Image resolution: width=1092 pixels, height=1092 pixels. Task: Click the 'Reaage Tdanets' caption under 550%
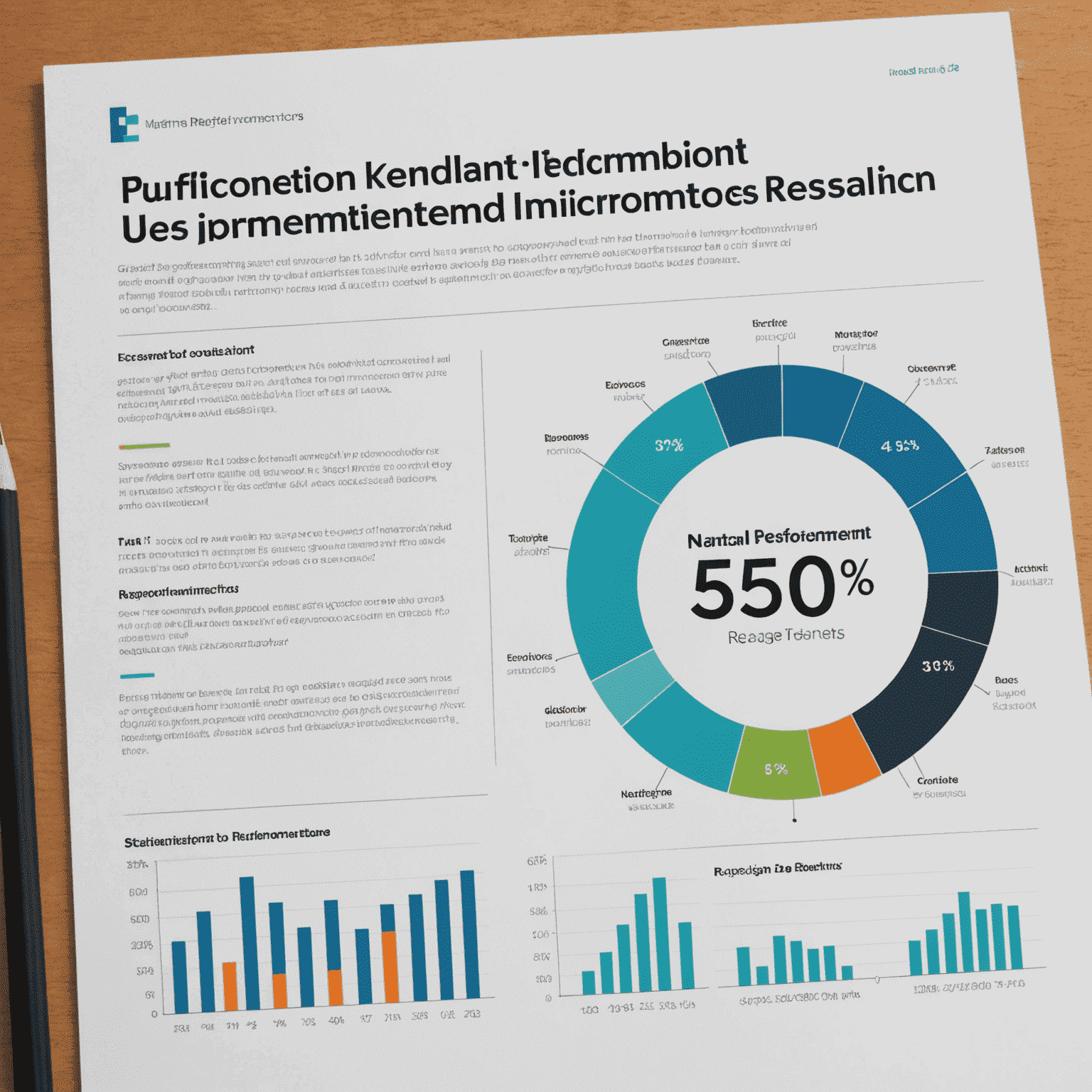pyautogui.click(x=786, y=635)
